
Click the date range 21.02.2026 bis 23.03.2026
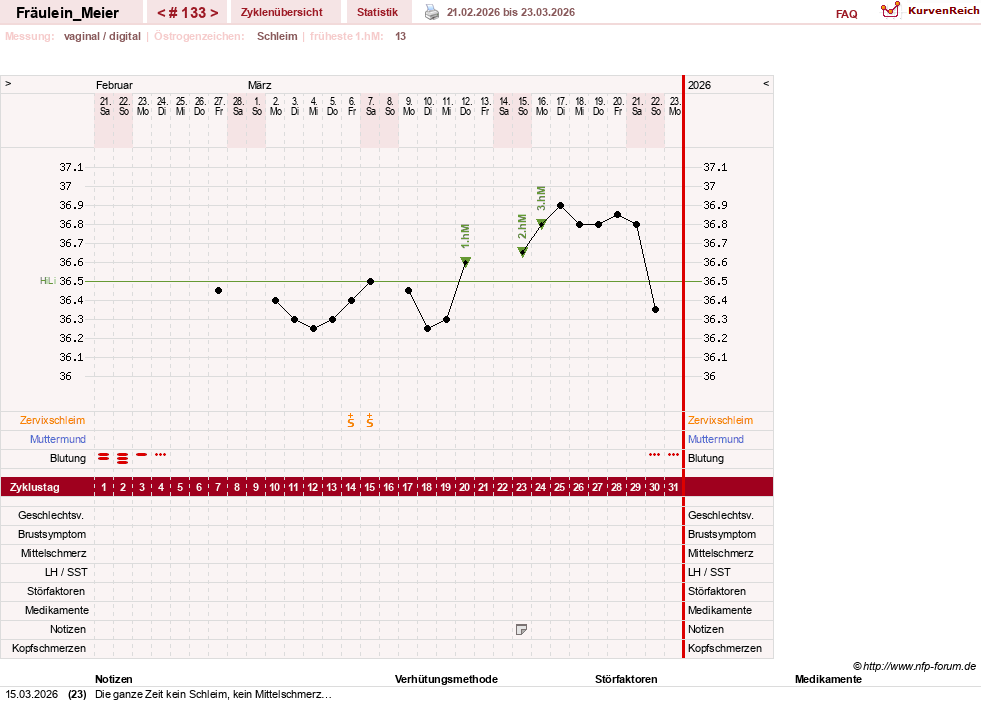coord(511,12)
